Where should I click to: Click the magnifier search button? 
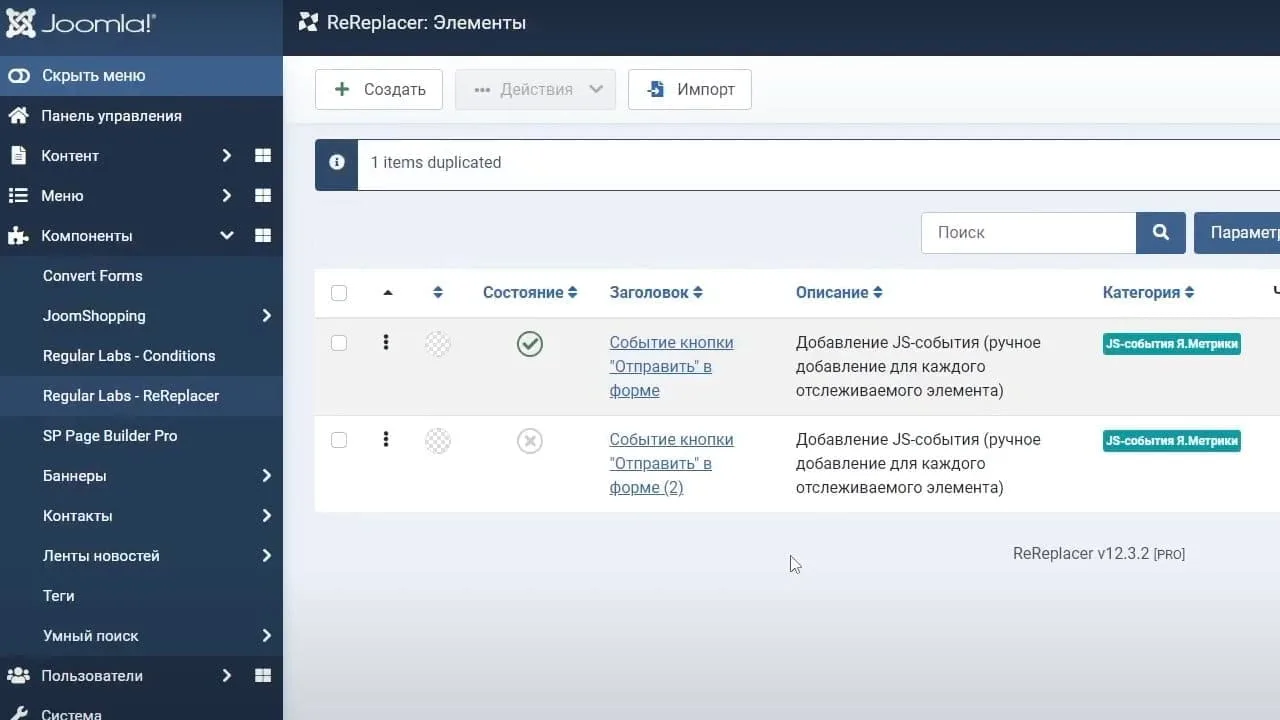pyautogui.click(x=1161, y=232)
